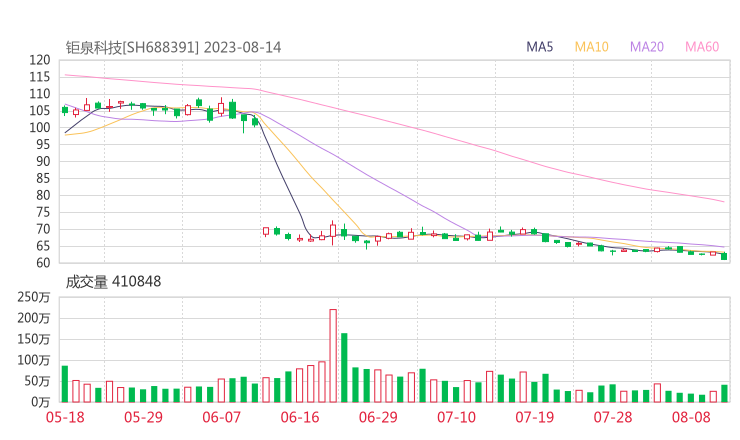
Task: Toggle the MA10 legend entry
Action: coord(592,46)
